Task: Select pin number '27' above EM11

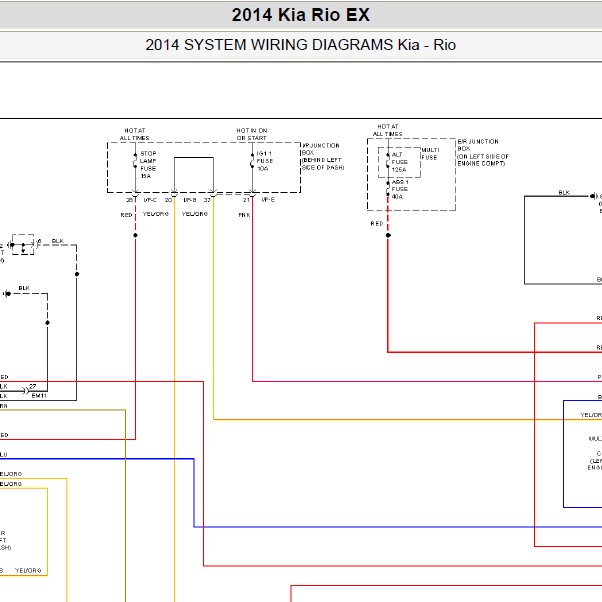Action: [x=33, y=386]
